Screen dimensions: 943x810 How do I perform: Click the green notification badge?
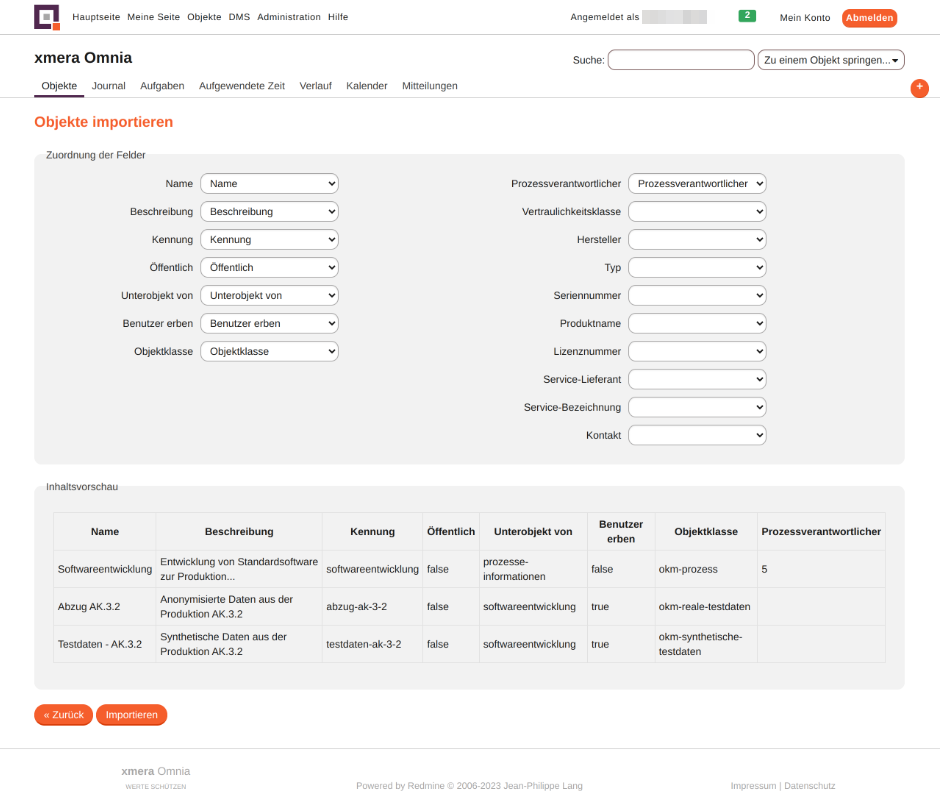(x=747, y=16)
